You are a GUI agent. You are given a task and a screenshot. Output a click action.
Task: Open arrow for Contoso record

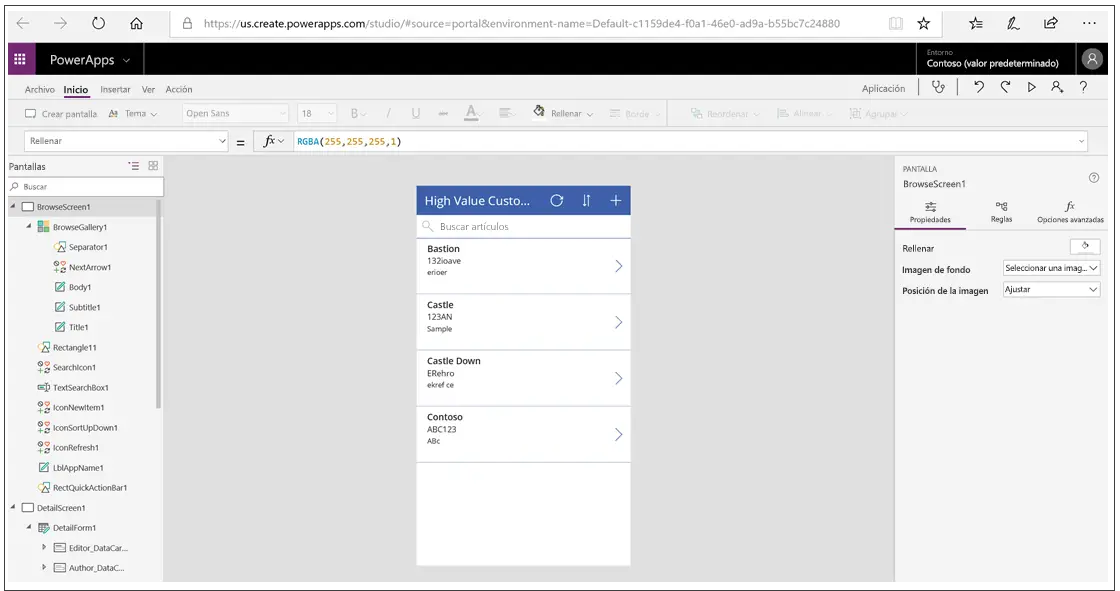coord(619,434)
